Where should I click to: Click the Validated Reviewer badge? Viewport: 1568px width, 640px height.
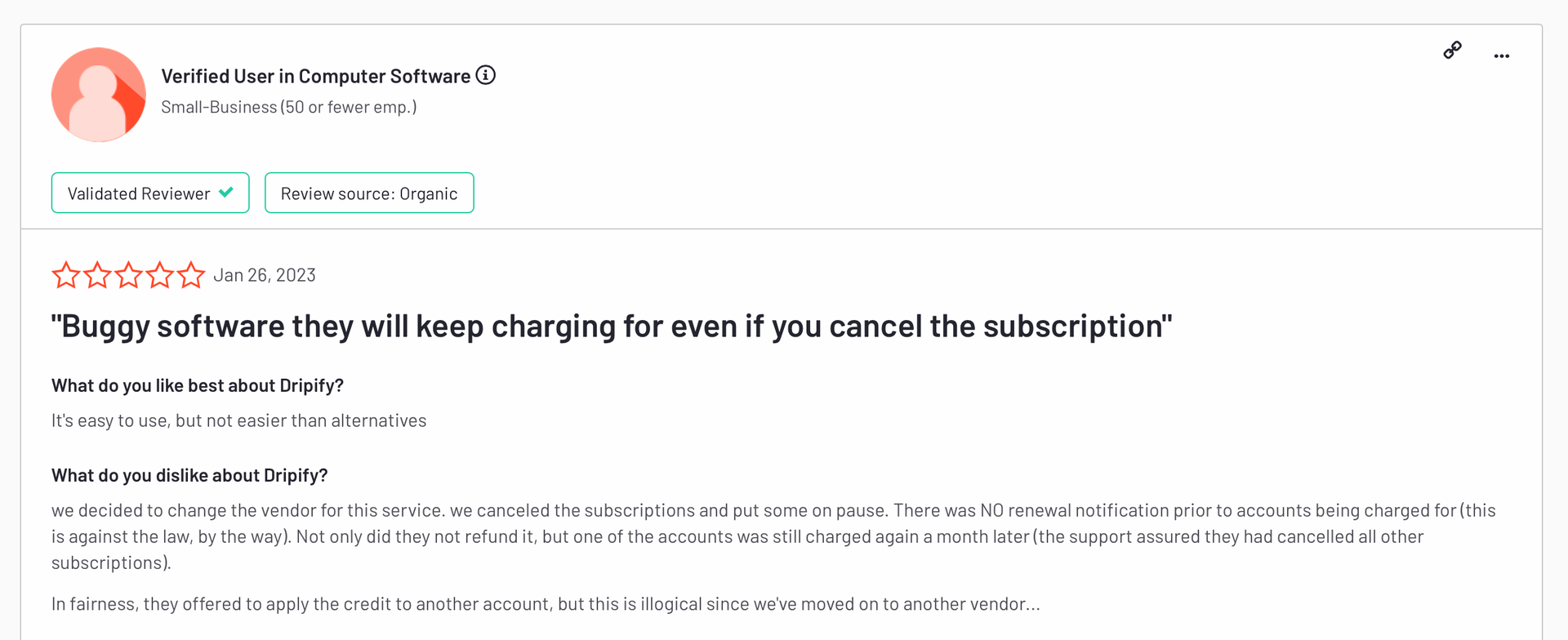150,193
